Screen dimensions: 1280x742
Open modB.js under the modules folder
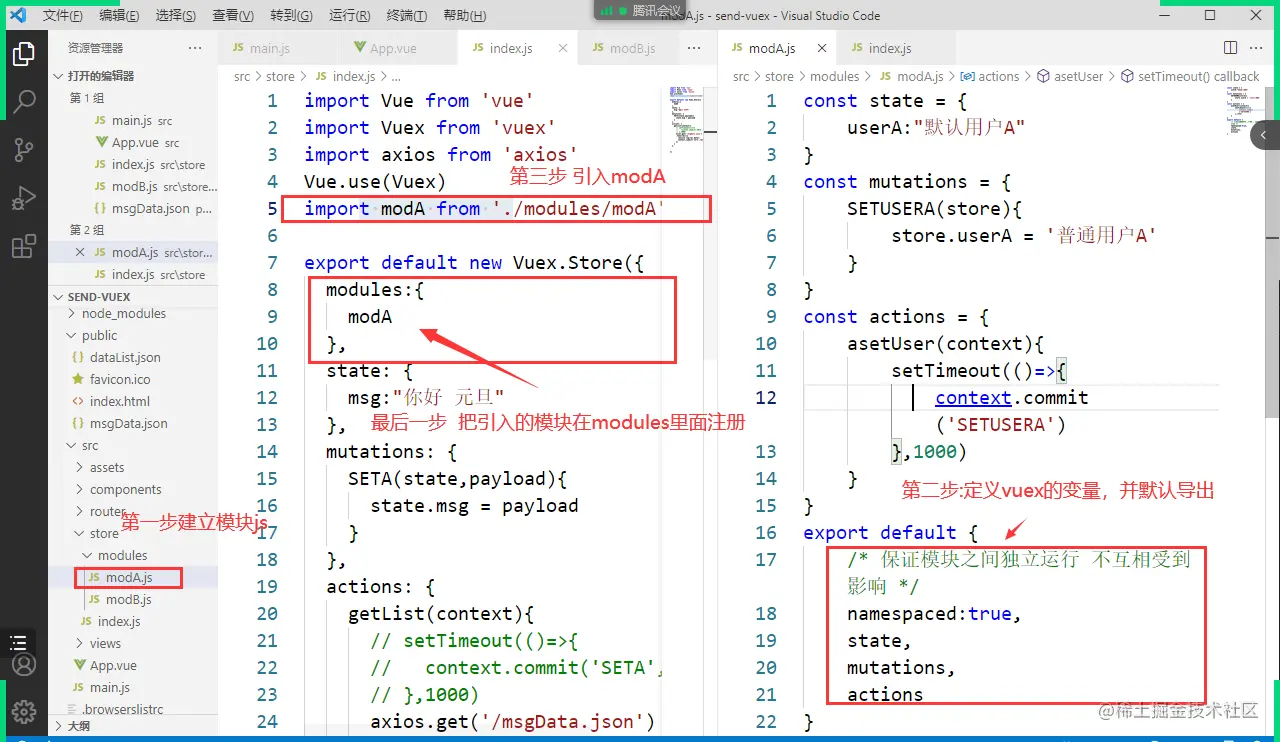[x=128, y=600]
